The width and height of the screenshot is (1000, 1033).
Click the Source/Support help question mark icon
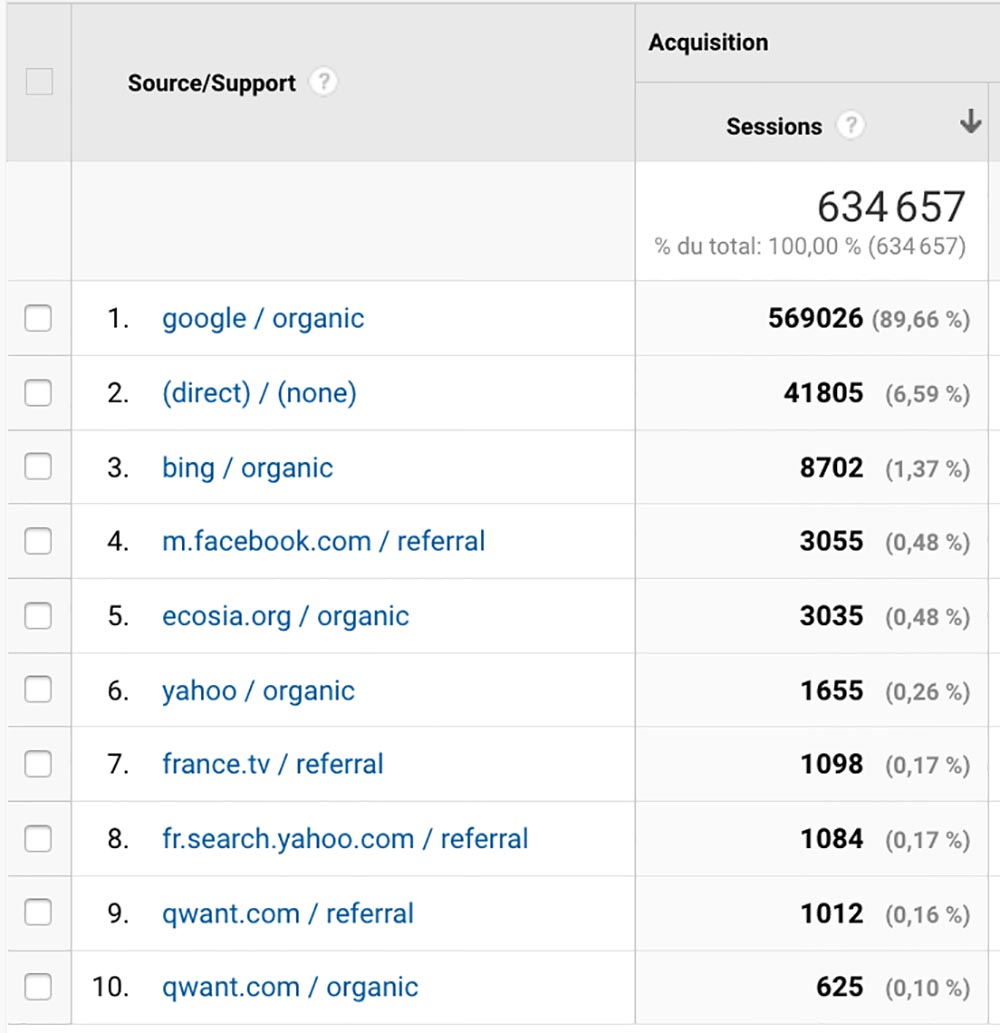click(323, 82)
